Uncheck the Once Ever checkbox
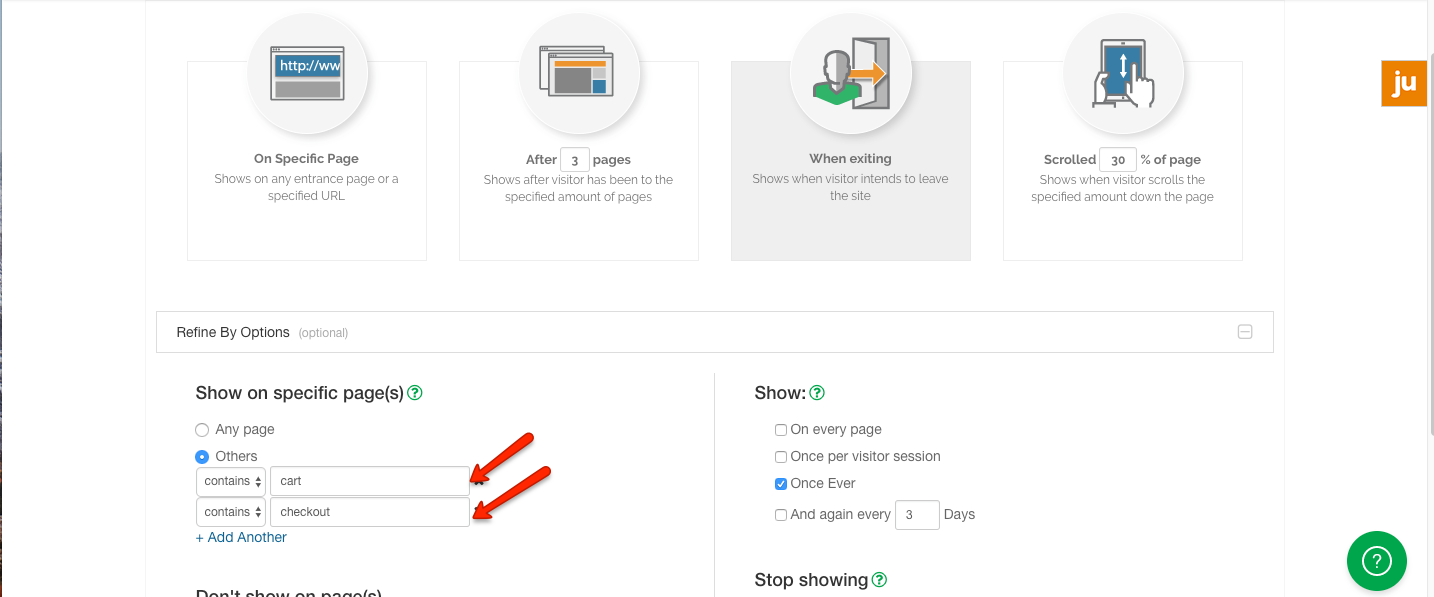The height and width of the screenshot is (597, 1434). pos(781,484)
